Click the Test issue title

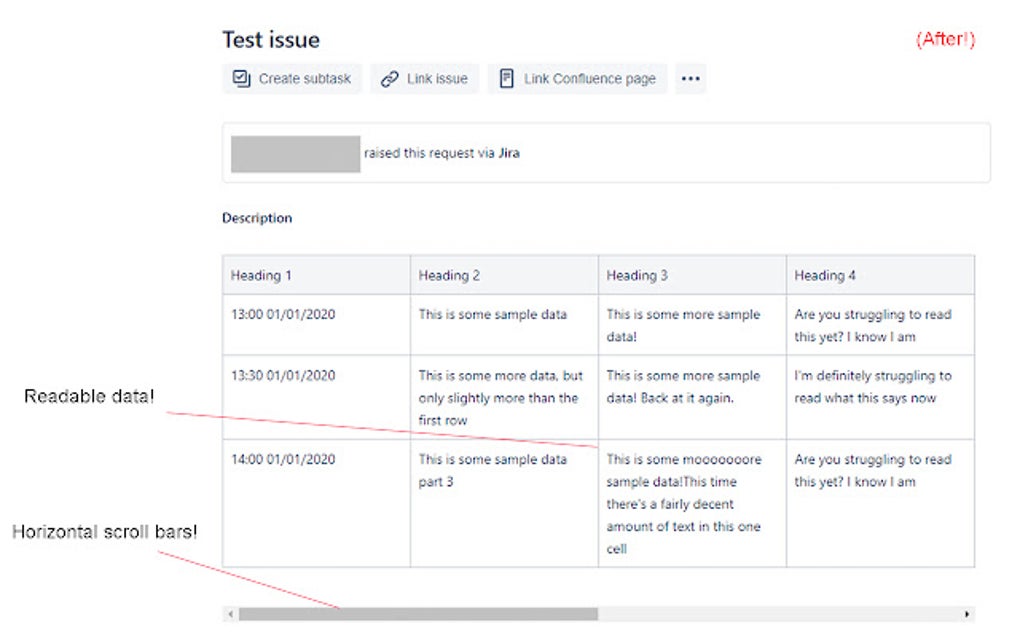[270, 39]
